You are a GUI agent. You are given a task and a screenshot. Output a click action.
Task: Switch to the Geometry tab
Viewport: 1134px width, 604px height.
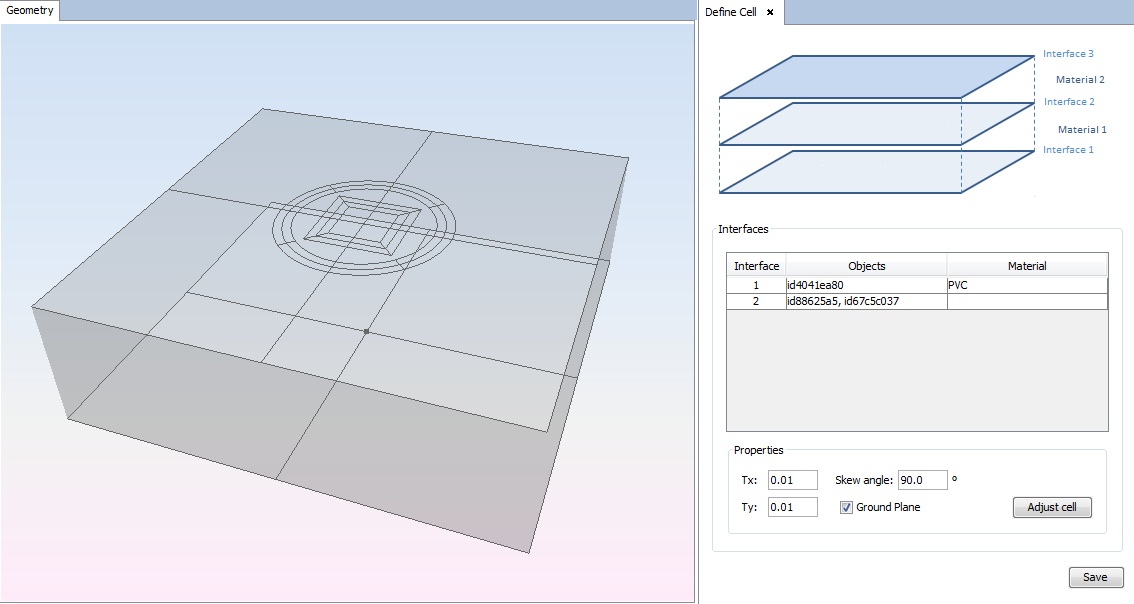pos(30,10)
